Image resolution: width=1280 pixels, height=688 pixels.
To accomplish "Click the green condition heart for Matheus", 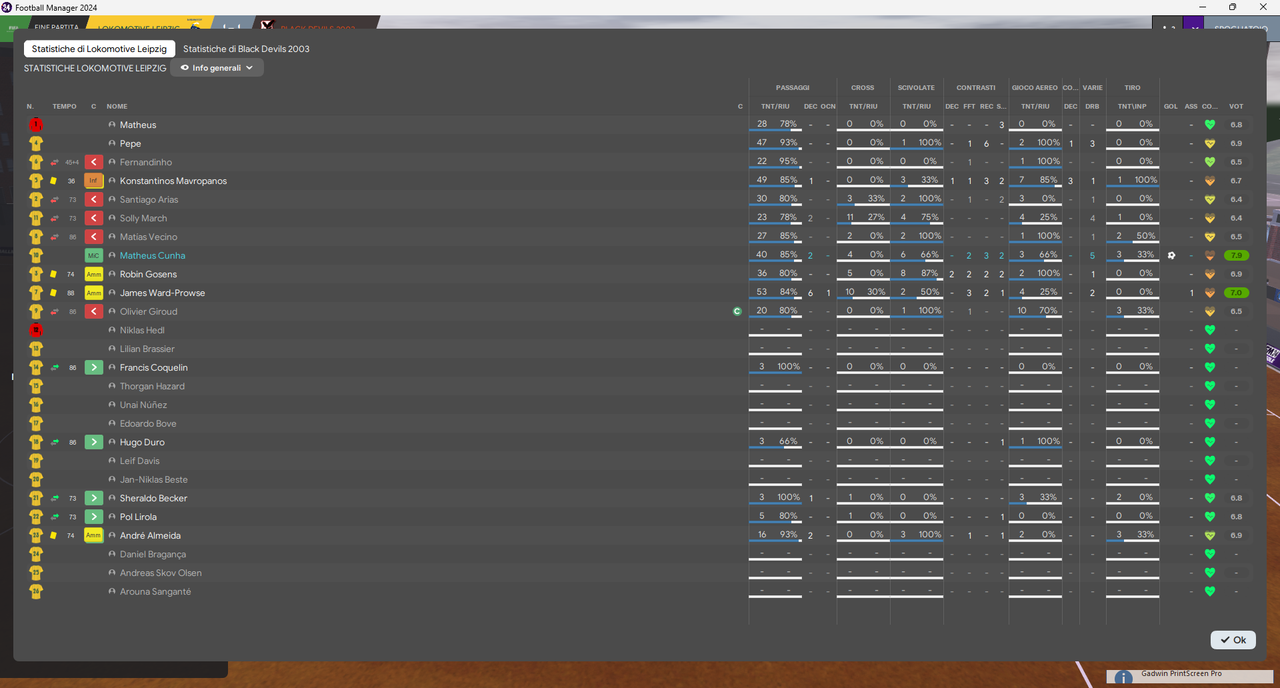I will click(x=1209, y=125).
